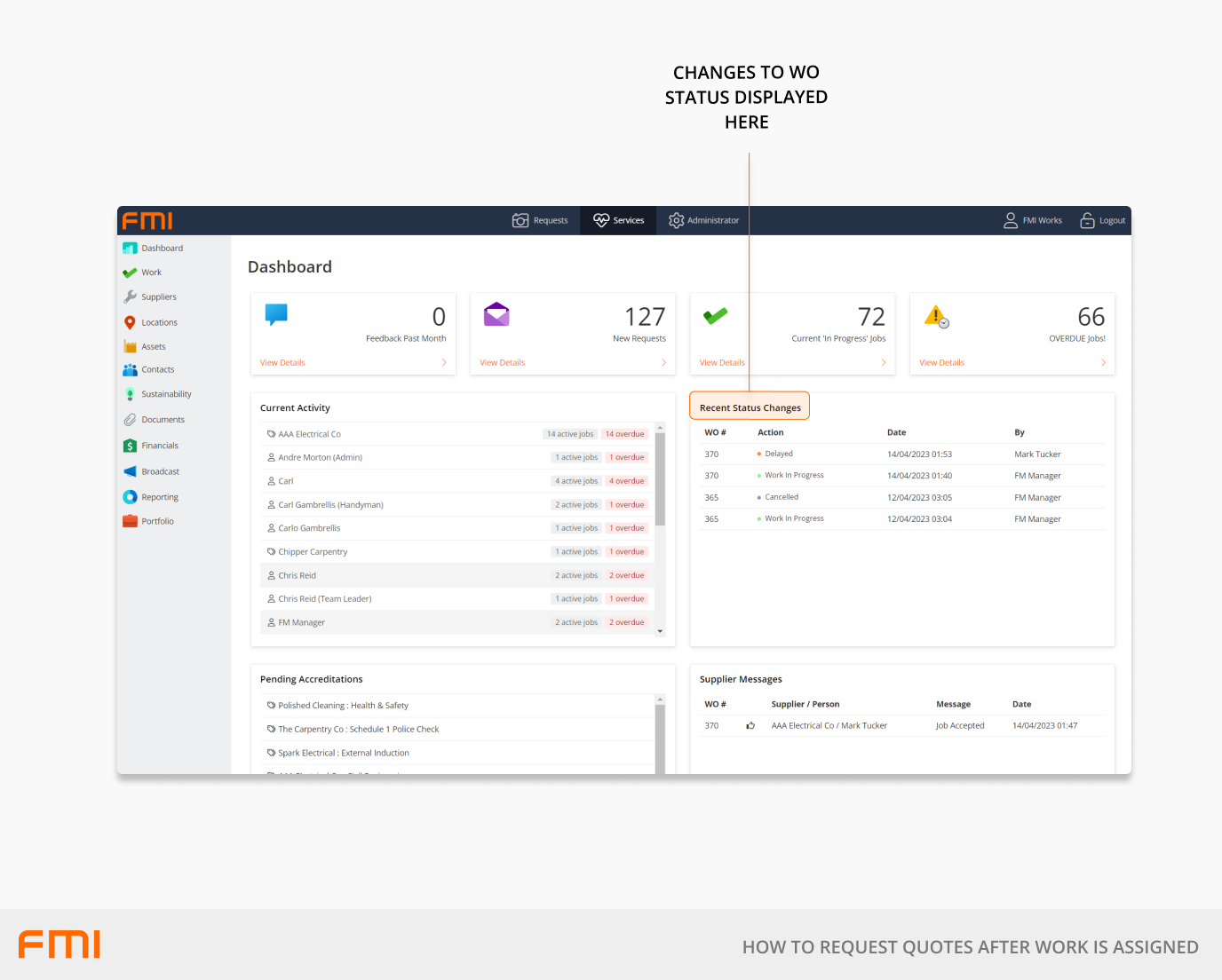The width and height of the screenshot is (1222, 980).
Task: Open the Requests tab in top bar
Action: click(540, 221)
